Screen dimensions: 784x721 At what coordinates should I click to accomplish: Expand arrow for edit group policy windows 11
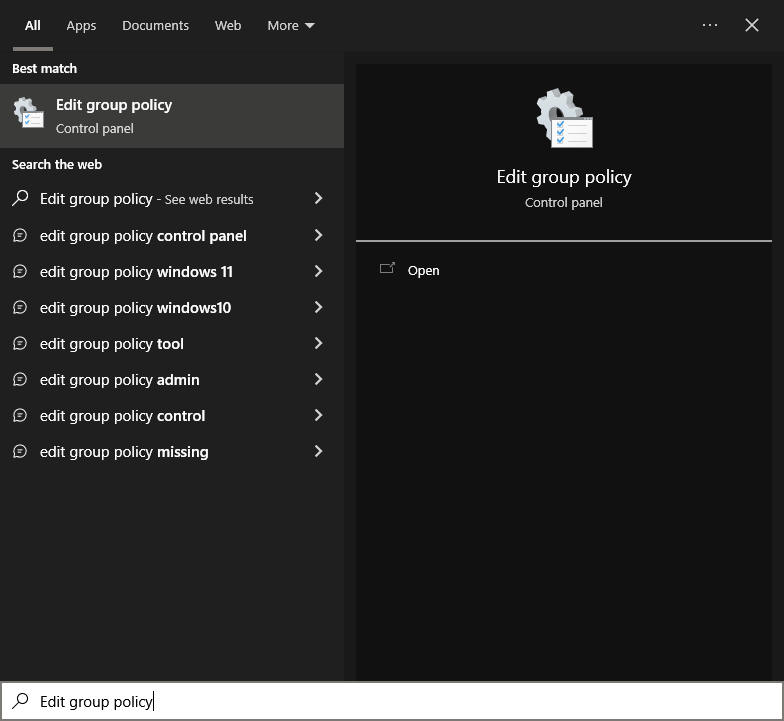click(318, 271)
